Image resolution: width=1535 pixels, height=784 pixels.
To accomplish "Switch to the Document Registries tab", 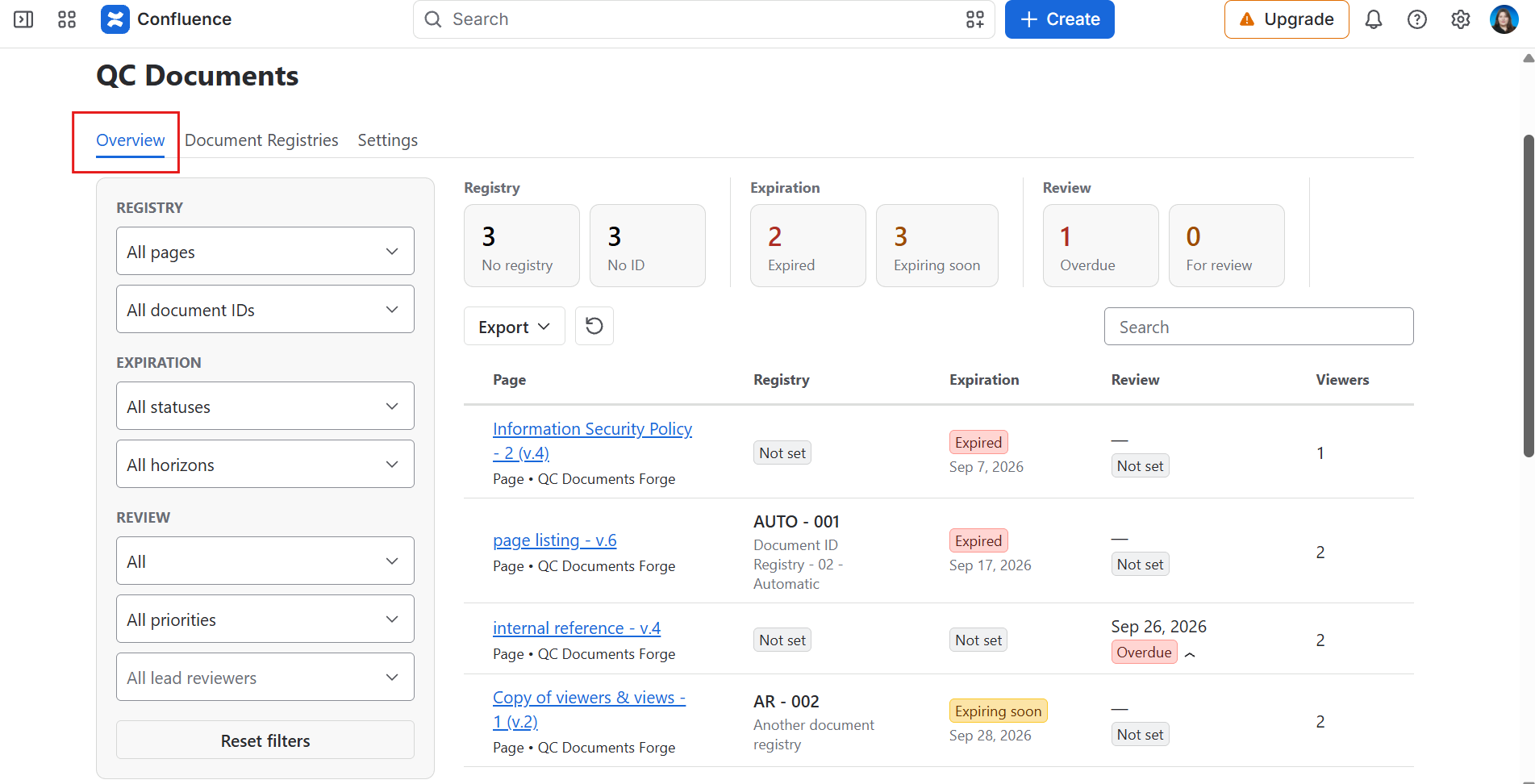I will pos(261,140).
